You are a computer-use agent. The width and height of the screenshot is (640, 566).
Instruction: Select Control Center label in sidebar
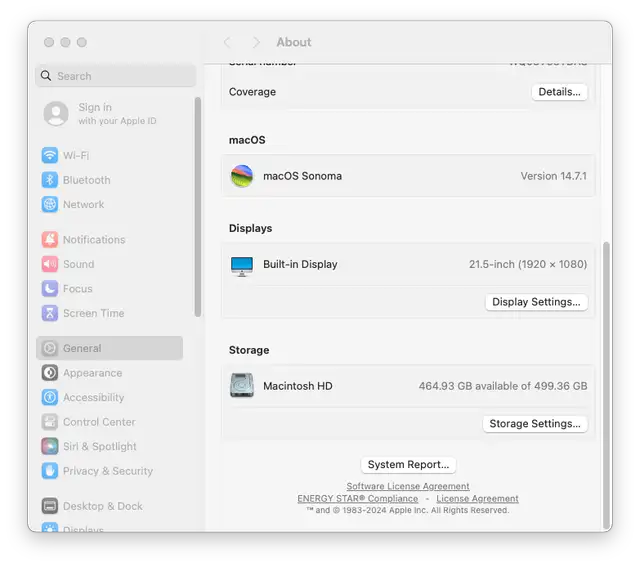[x=99, y=422]
